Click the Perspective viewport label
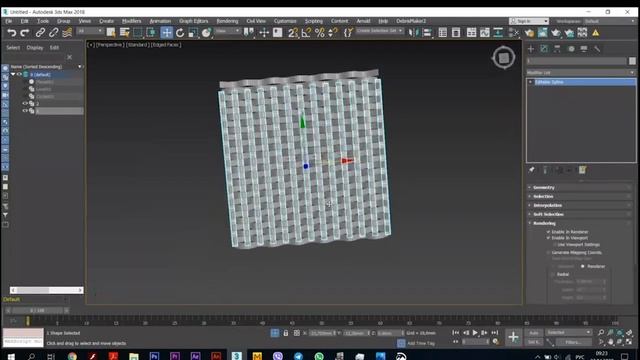The height and width of the screenshot is (360, 640). (x=109, y=45)
